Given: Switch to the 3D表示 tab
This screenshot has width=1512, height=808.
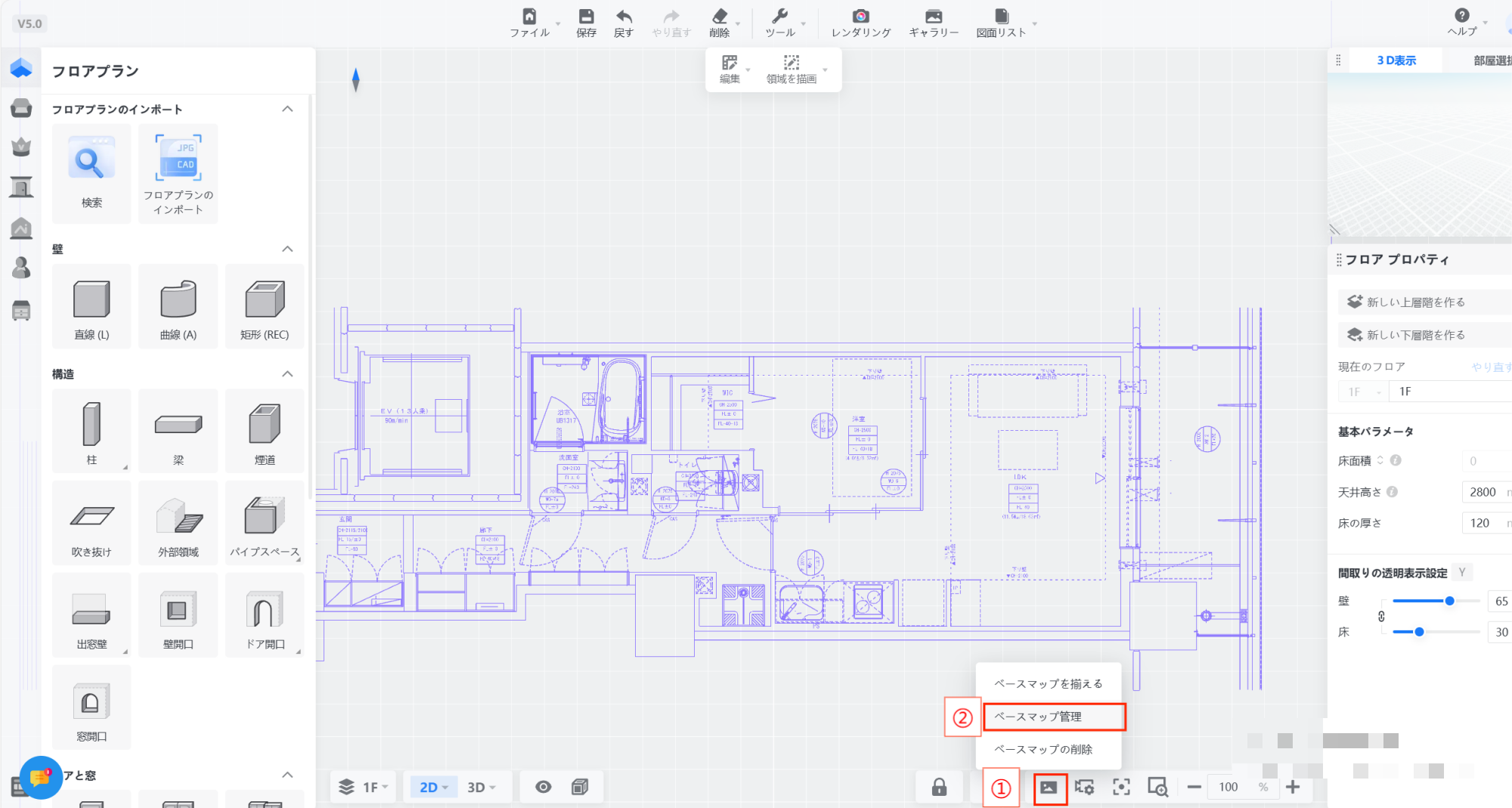Looking at the screenshot, I should point(1396,60).
